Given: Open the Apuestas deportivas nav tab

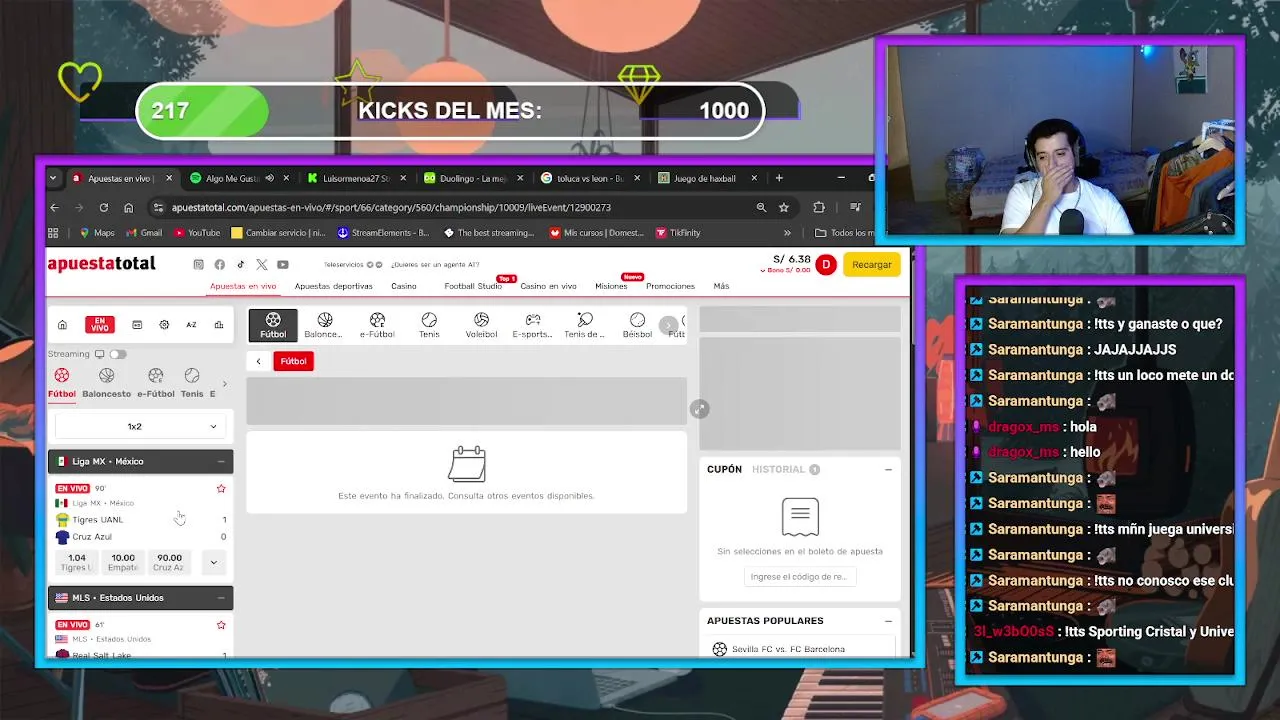Looking at the screenshot, I should 333,286.
